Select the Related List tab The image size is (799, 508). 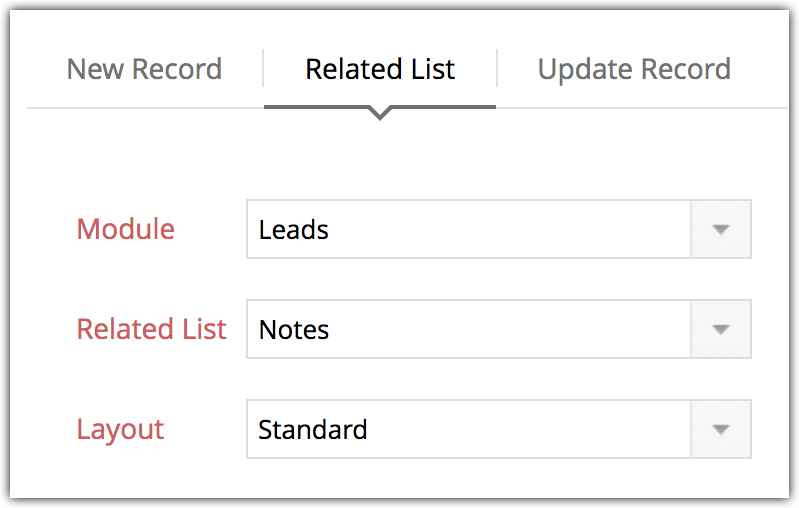380,70
